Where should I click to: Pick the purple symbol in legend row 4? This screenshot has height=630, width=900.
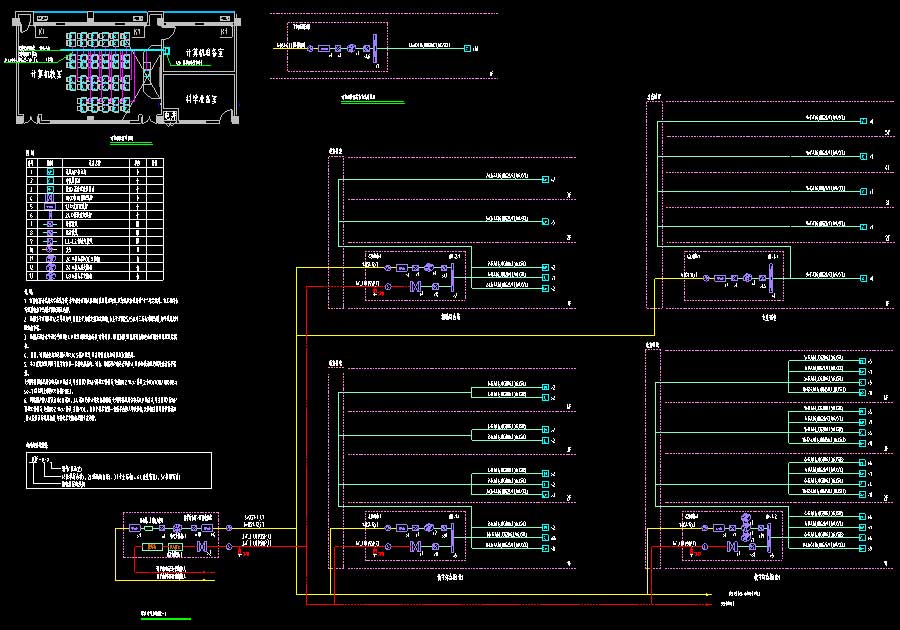click(x=50, y=198)
